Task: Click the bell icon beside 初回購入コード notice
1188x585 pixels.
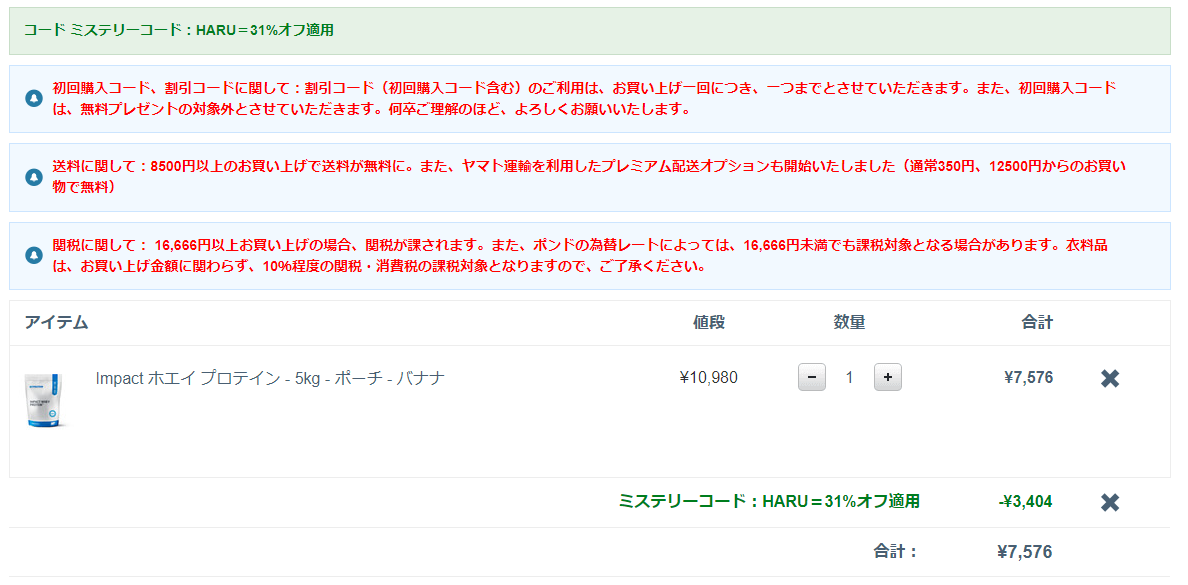Action: pyautogui.click(x=33, y=99)
